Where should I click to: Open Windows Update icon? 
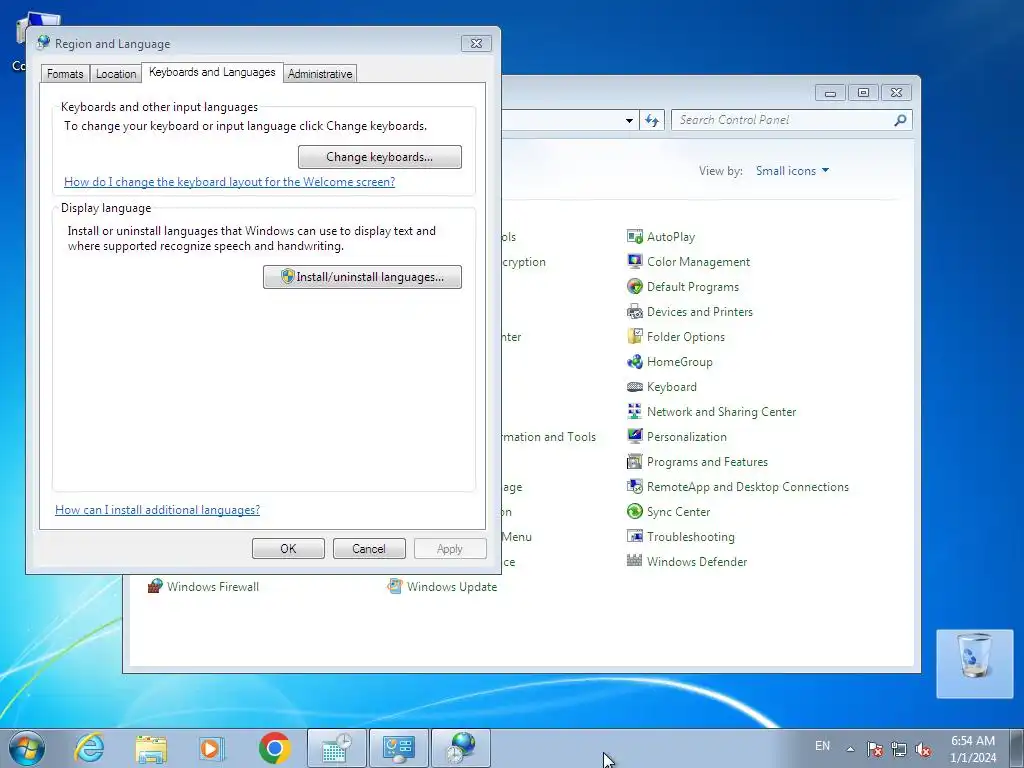click(x=394, y=586)
